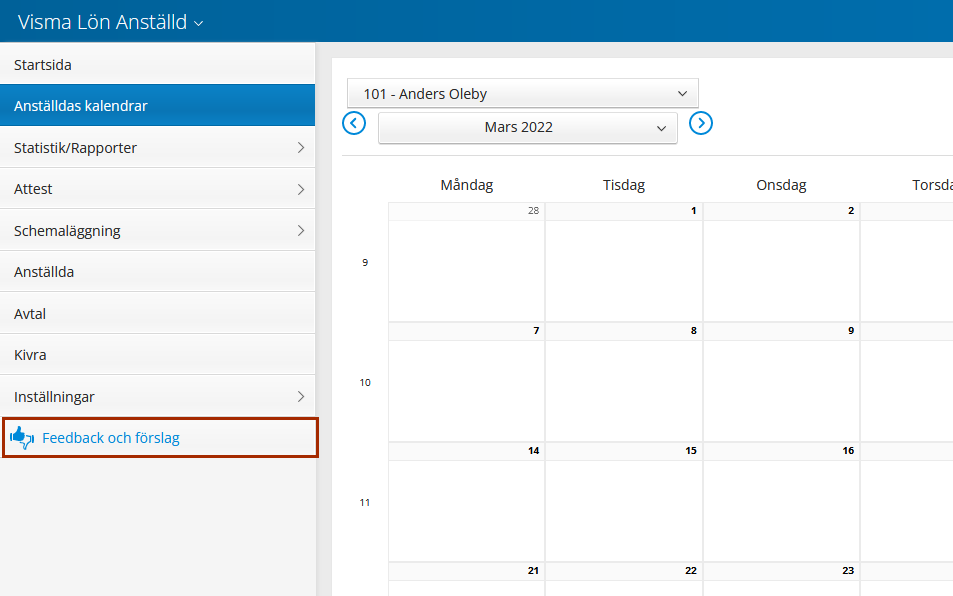The image size is (953, 596).
Task: Open the employee dropdown 101 - Anders Oleby
Action: pyautogui.click(x=523, y=94)
